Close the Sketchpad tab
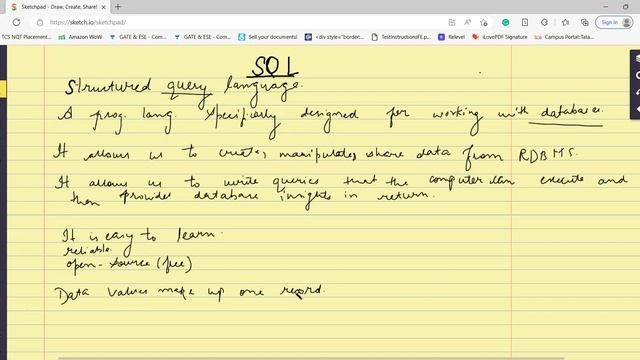Image resolution: width=640 pixels, height=360 pixels. 103,7
